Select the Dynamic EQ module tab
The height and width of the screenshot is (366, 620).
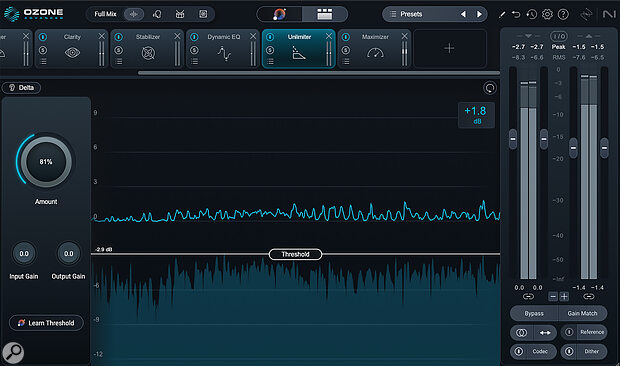coord(223,49)
